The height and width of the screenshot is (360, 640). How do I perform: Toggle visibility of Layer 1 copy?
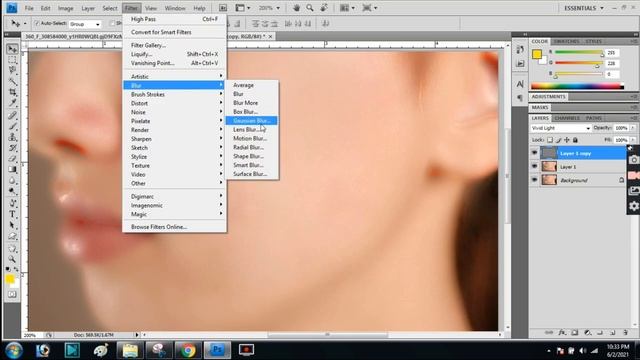click(x=534, y=153)
